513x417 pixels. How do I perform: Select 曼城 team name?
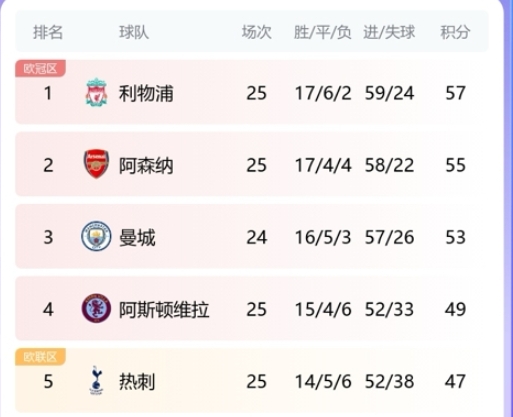137,237
